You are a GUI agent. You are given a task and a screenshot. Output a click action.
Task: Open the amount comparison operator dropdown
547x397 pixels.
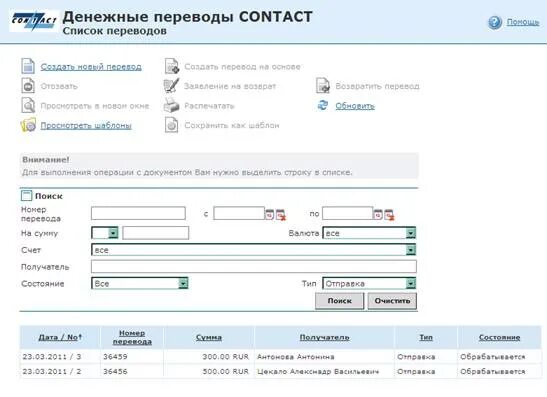(x=105, y=233)
